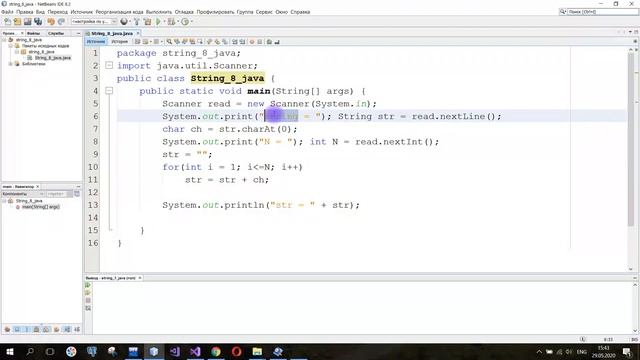
Task: Collapse the Пакеты исходных кодов node
Action: 11,46
